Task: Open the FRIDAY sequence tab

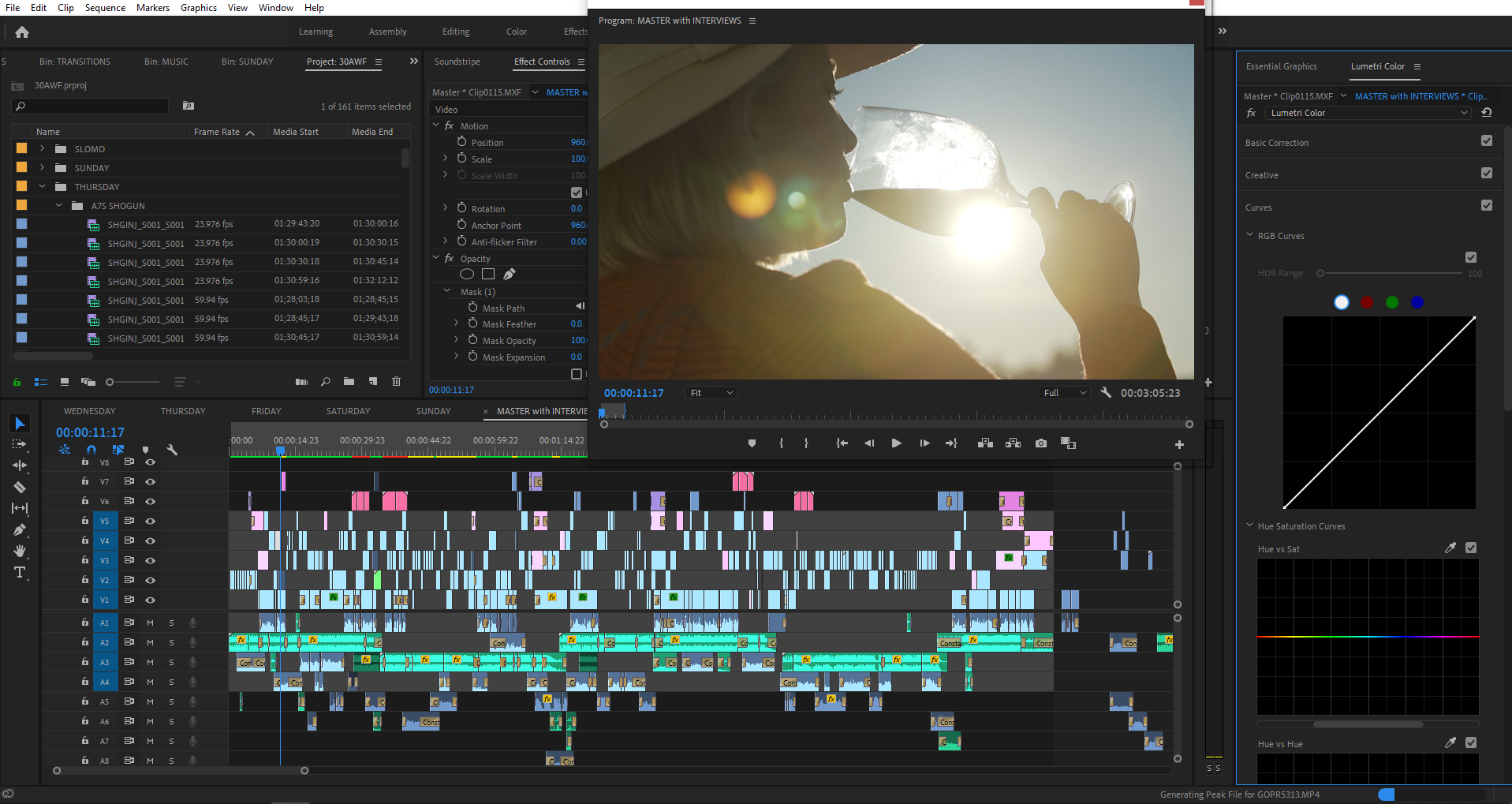Action: 266,411
